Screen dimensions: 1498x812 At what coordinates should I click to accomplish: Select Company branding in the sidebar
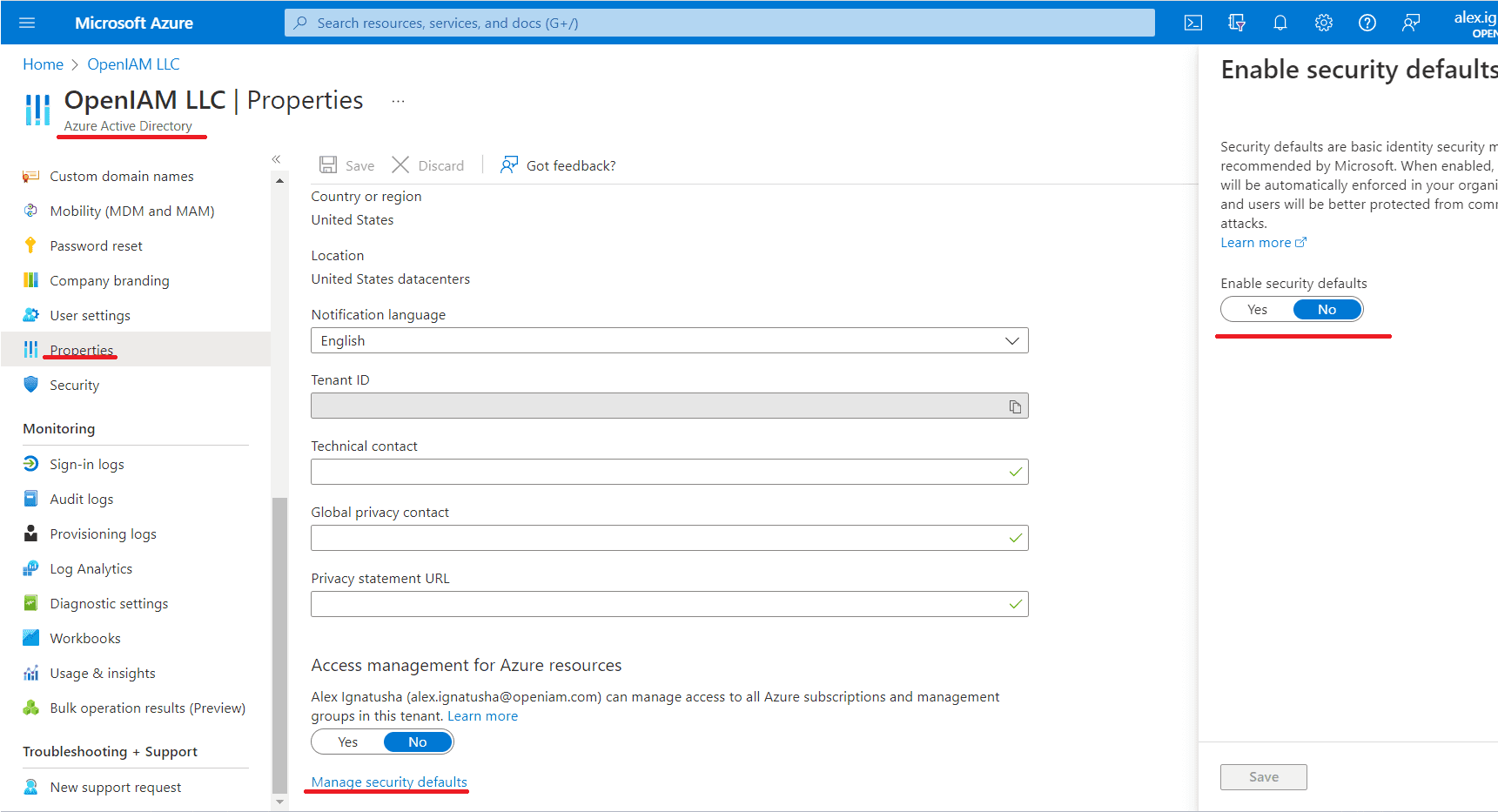(x=110, y=281)
